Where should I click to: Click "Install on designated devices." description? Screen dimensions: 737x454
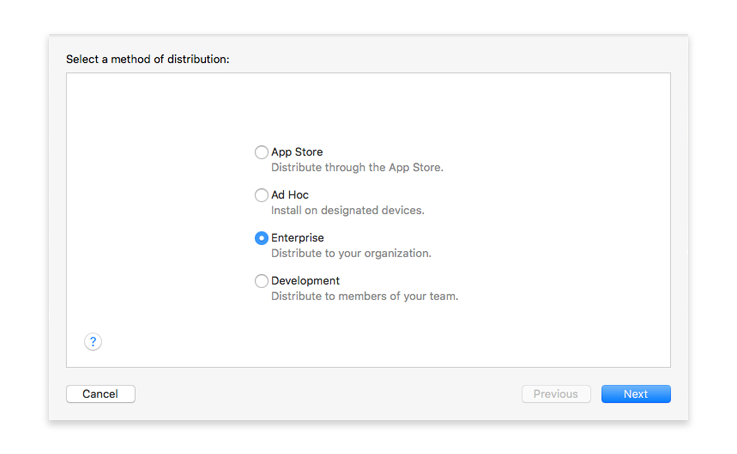[348, 210]
